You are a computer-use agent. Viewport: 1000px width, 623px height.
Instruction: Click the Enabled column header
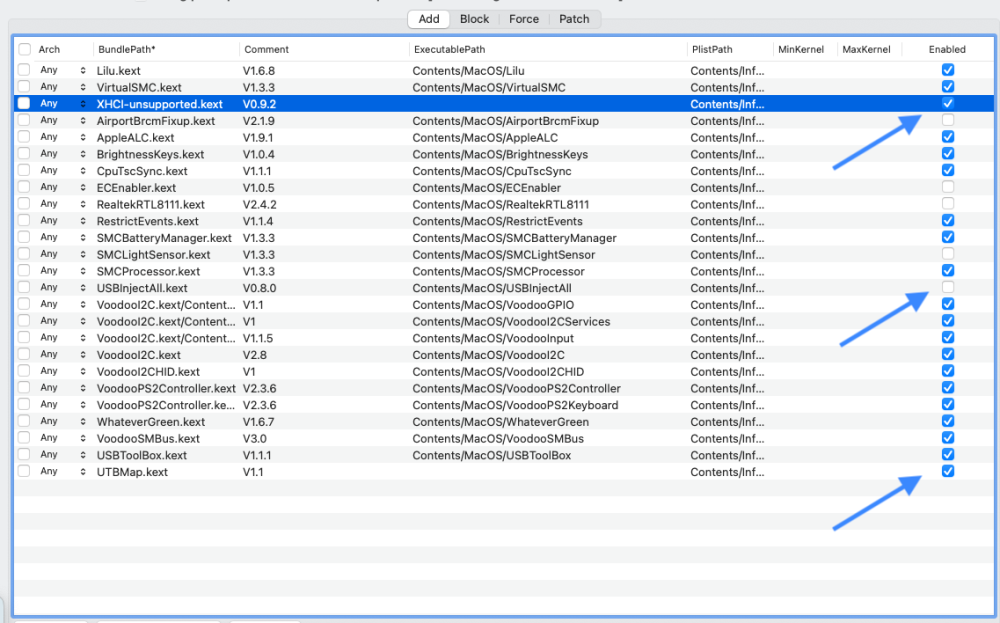coord(947,49)
